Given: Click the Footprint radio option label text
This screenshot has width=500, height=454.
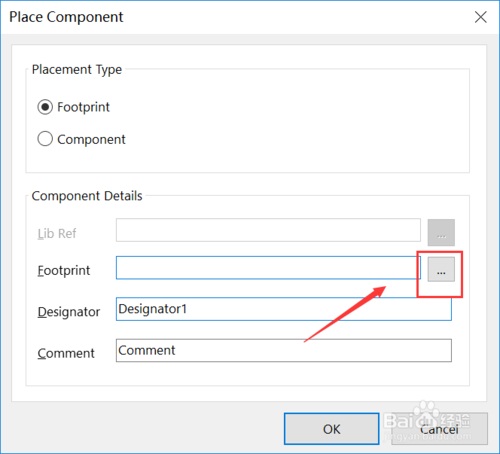Looking at the screenshot, I should (83, 107).
